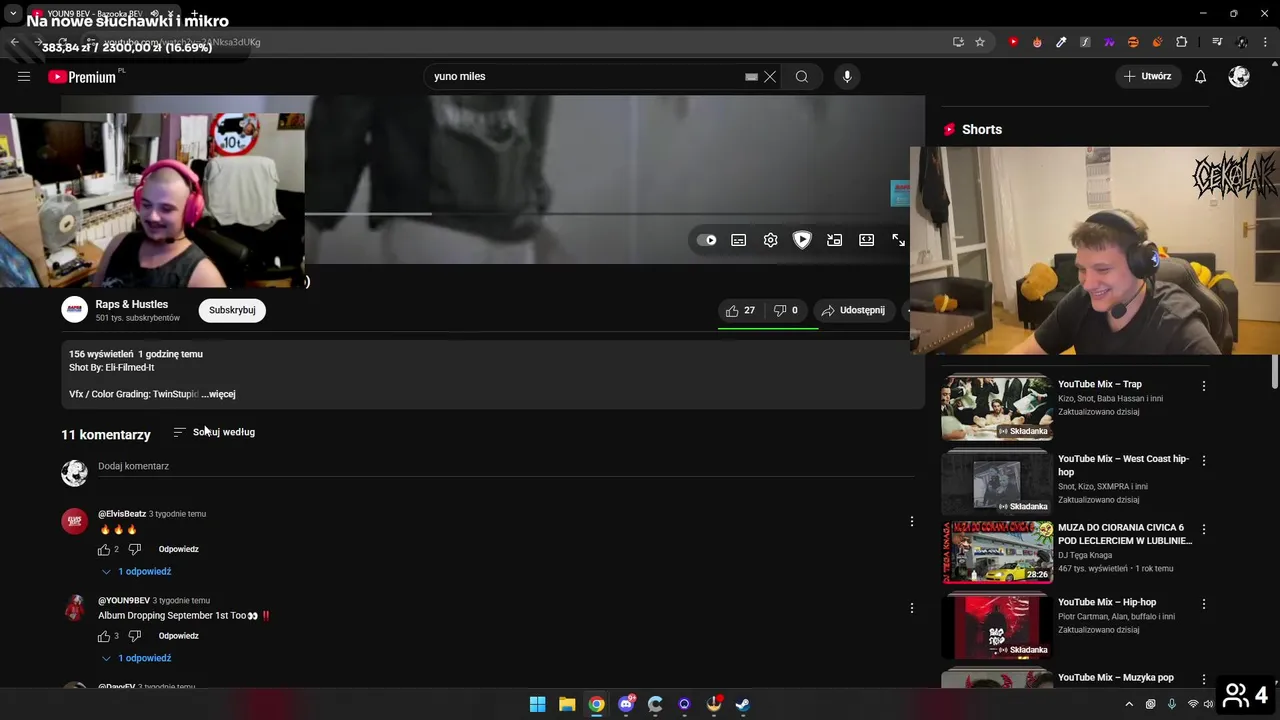1280x720 pixels.
Task: Open the YouTube hamburger guide menu
Action: [x=24, y=77]
